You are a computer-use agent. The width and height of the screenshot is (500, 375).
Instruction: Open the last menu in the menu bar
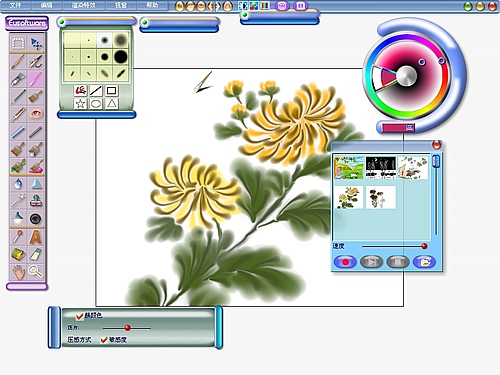pos(152,5)
